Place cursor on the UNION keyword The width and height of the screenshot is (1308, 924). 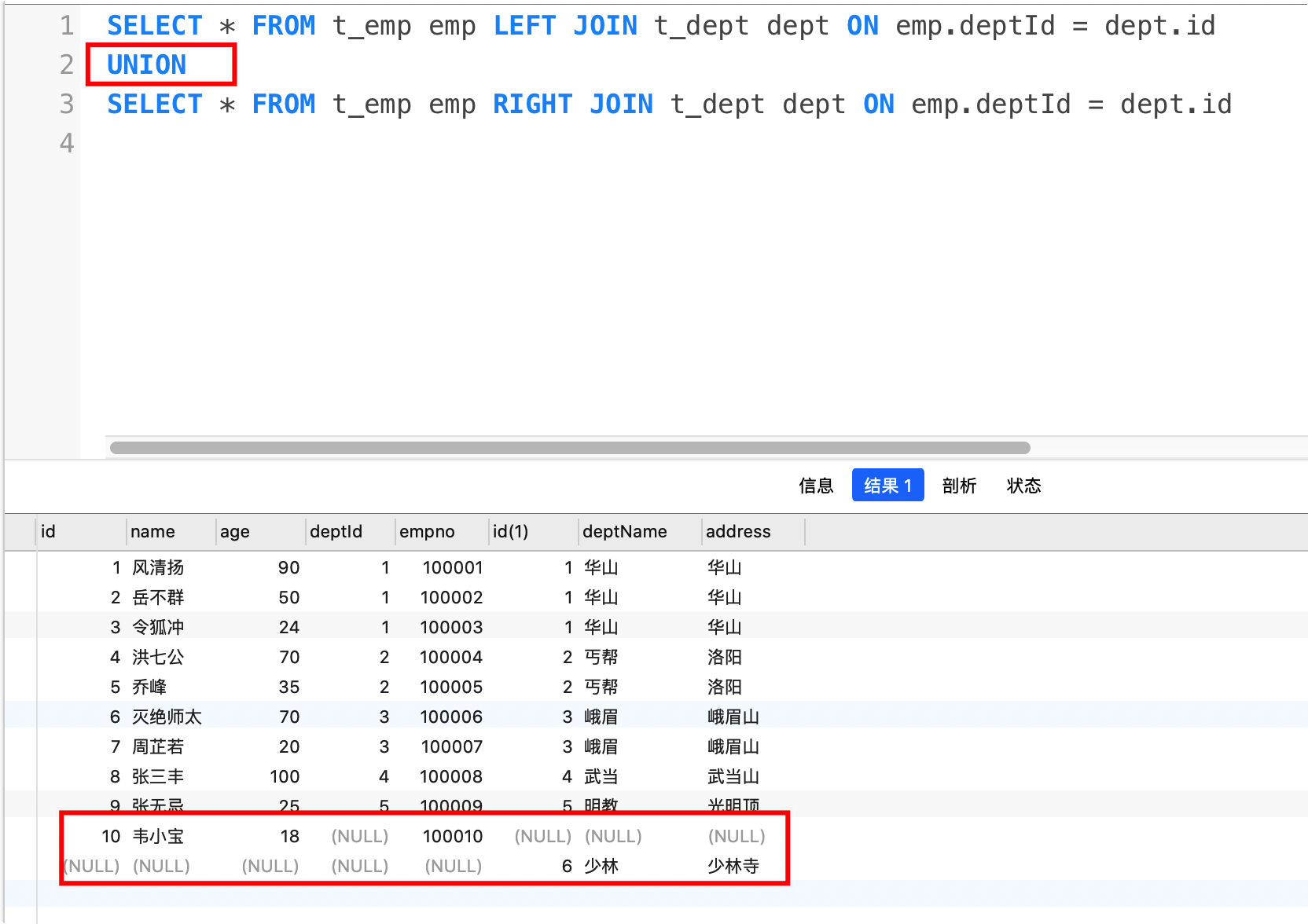(145, 64)
